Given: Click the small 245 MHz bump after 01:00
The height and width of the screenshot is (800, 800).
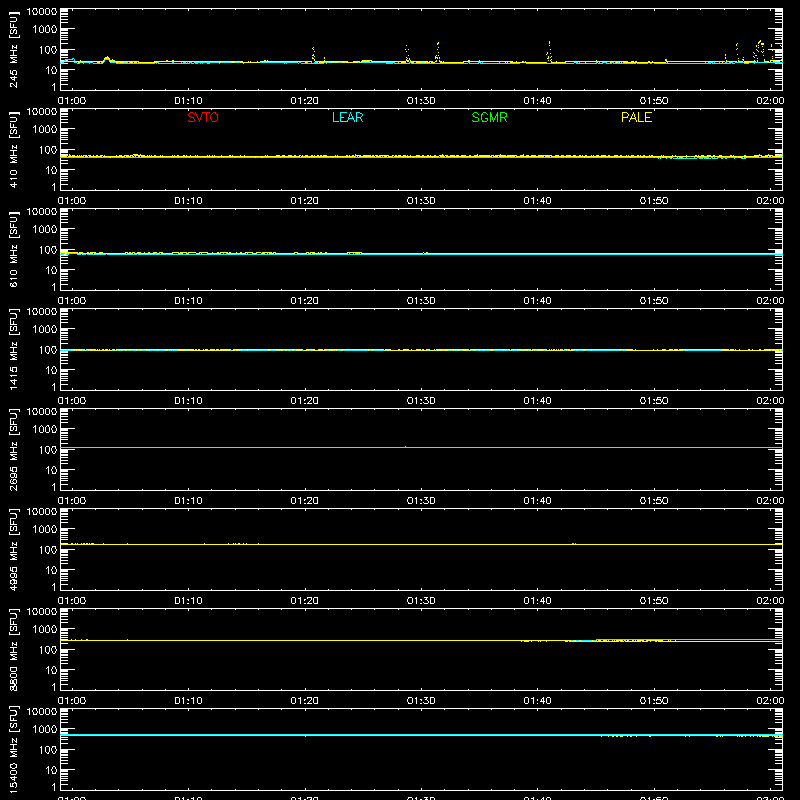Looking at the screenshot, I should click(x=107, y=60).
